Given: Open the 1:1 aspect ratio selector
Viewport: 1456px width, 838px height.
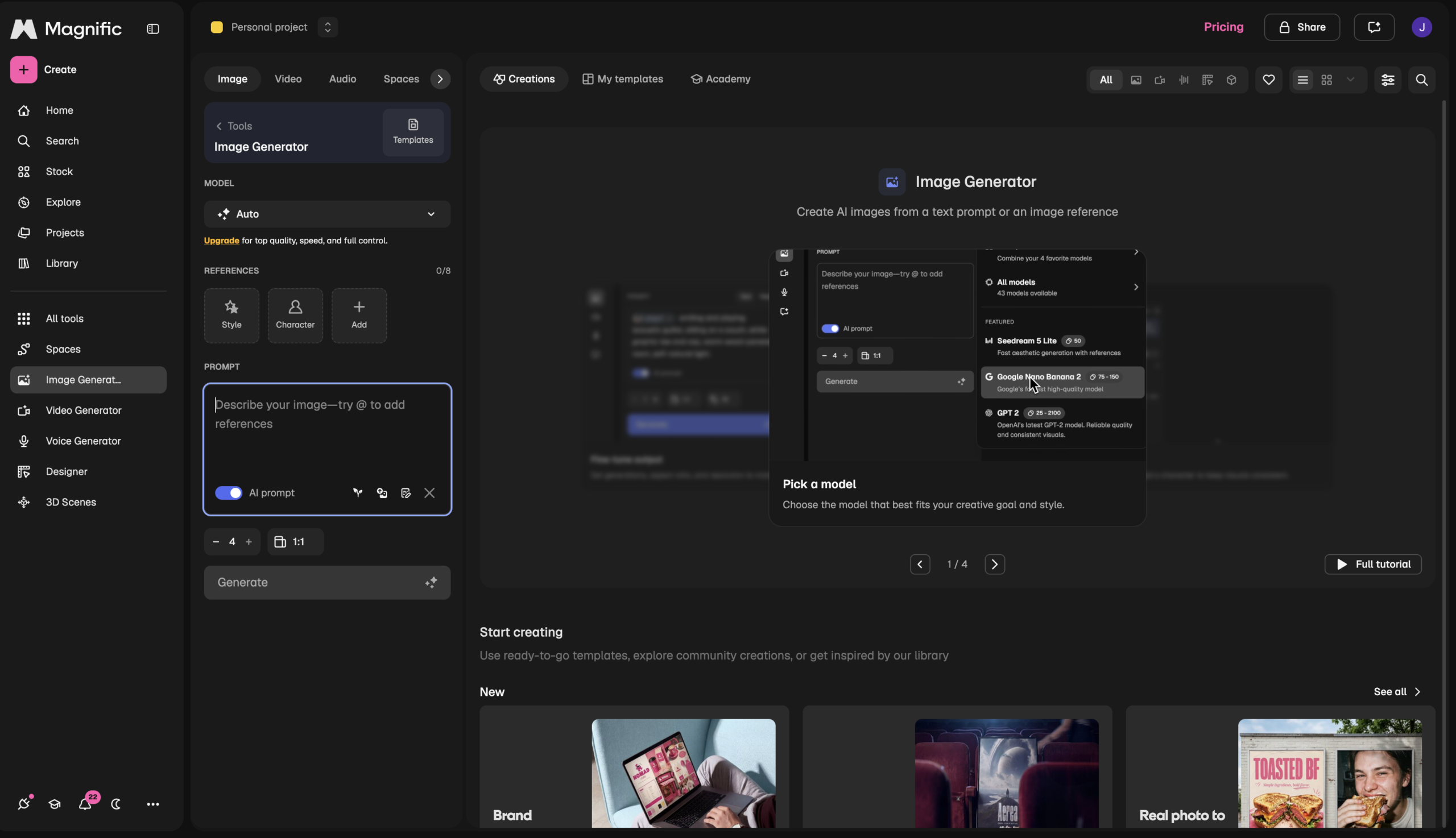Looking at the screenshot, I should (x=295, y=542).
